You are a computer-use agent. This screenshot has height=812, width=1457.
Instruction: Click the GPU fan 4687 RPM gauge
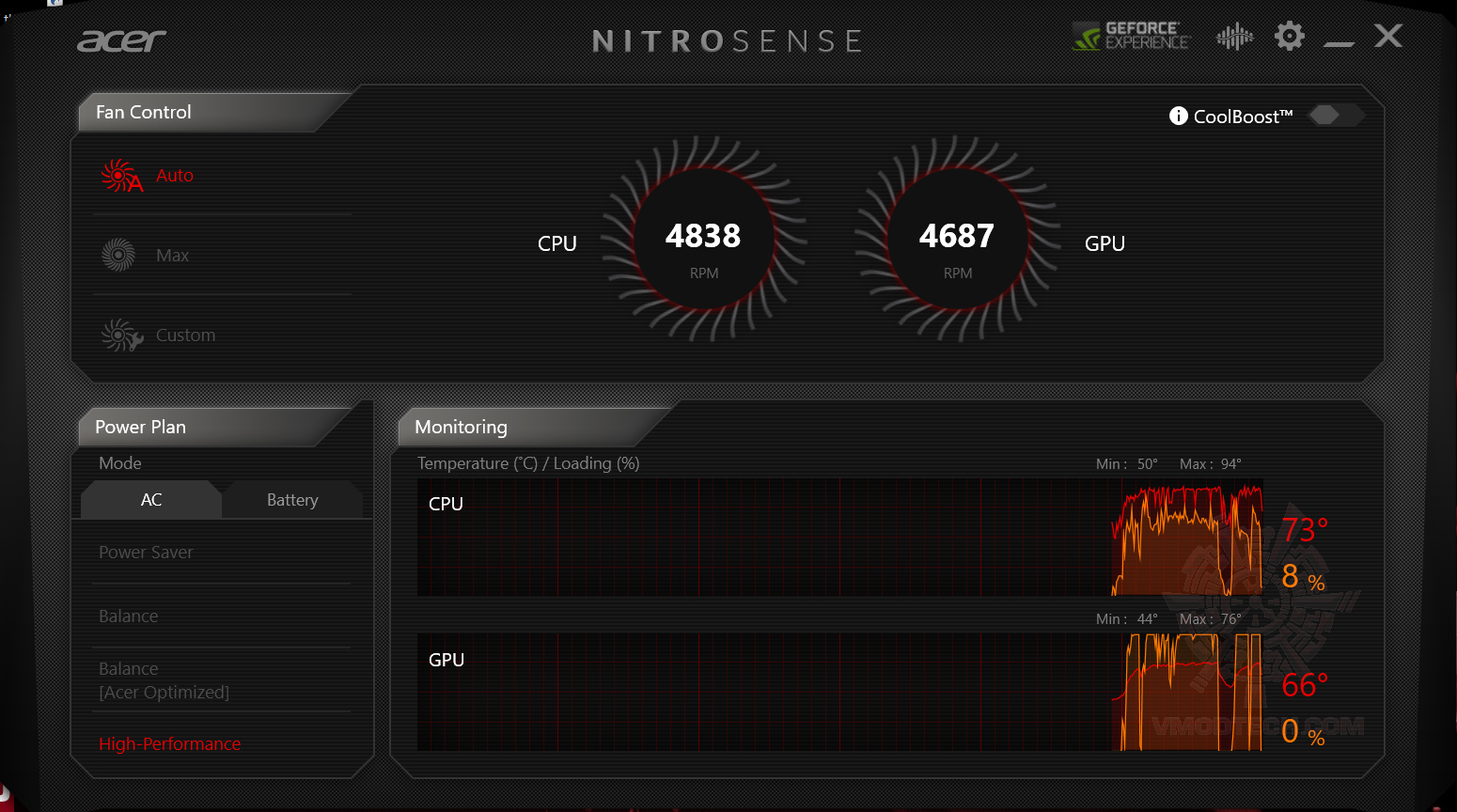click(957, 239)
